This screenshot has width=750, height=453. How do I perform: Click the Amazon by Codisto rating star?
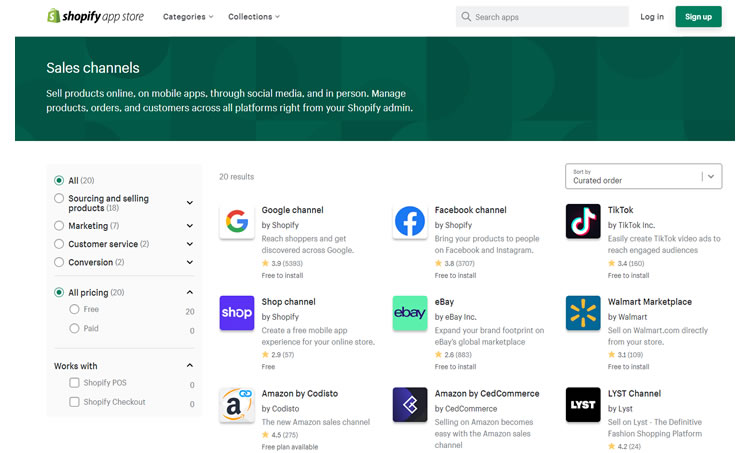click(265, 434)
